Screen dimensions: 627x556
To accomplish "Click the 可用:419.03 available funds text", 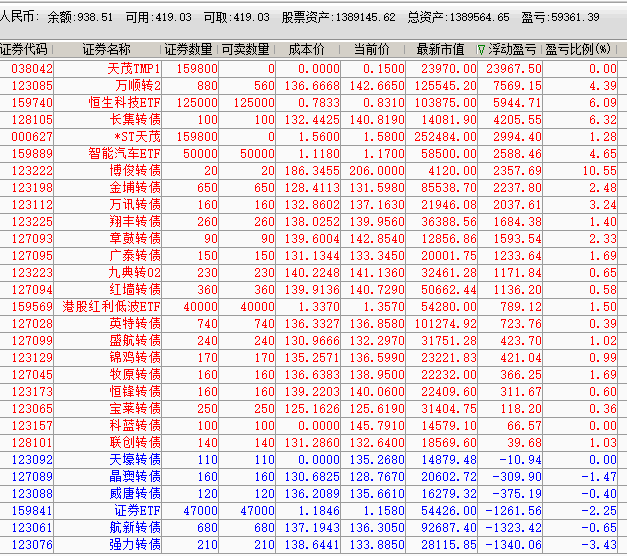I will coord(158,17).
